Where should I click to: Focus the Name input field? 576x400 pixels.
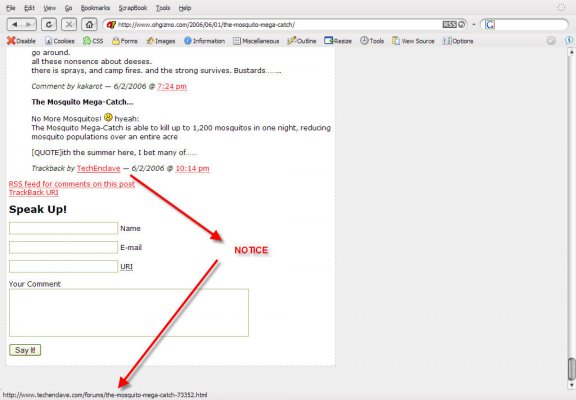63,228
